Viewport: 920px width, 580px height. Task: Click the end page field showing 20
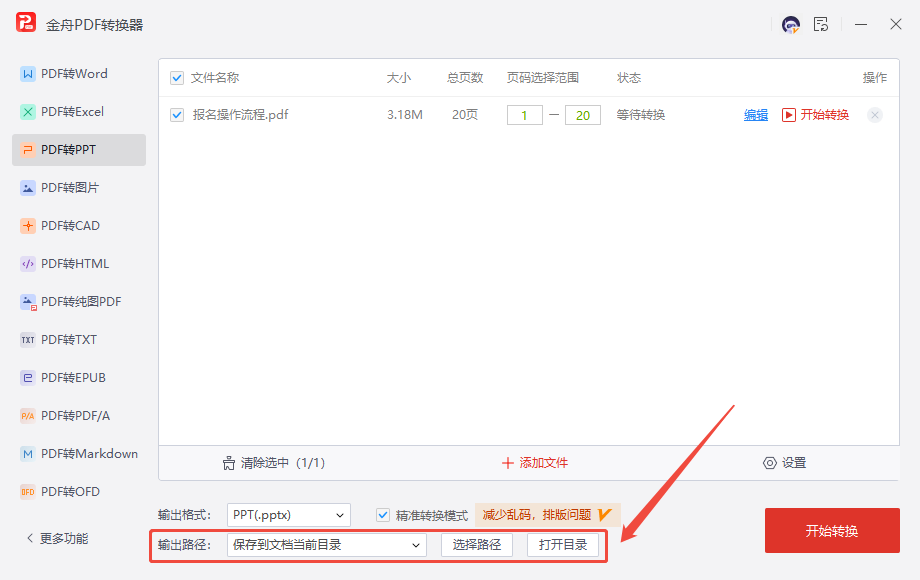(x=583, y=116)
